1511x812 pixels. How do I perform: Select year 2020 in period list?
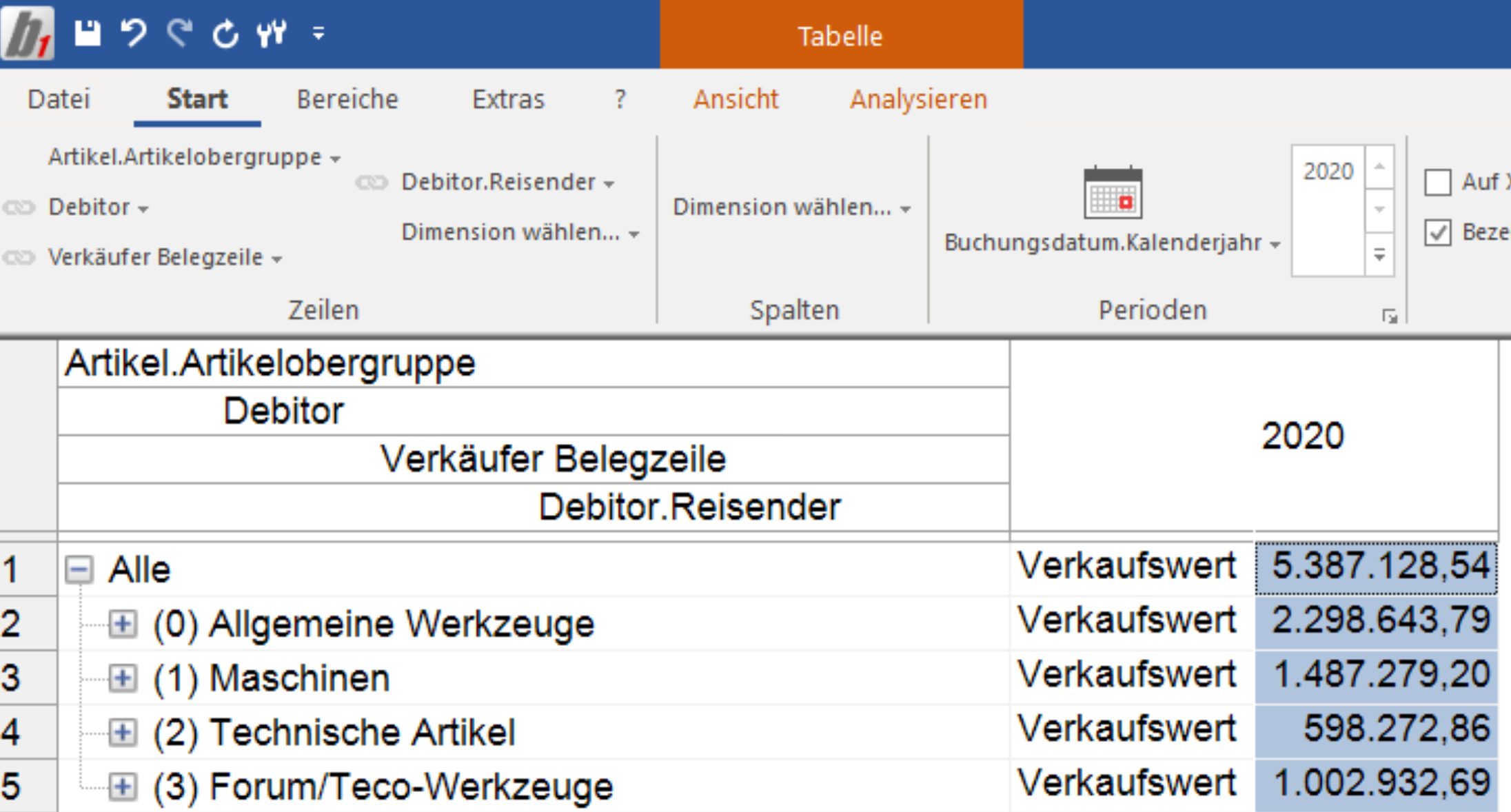point(1328,171)
